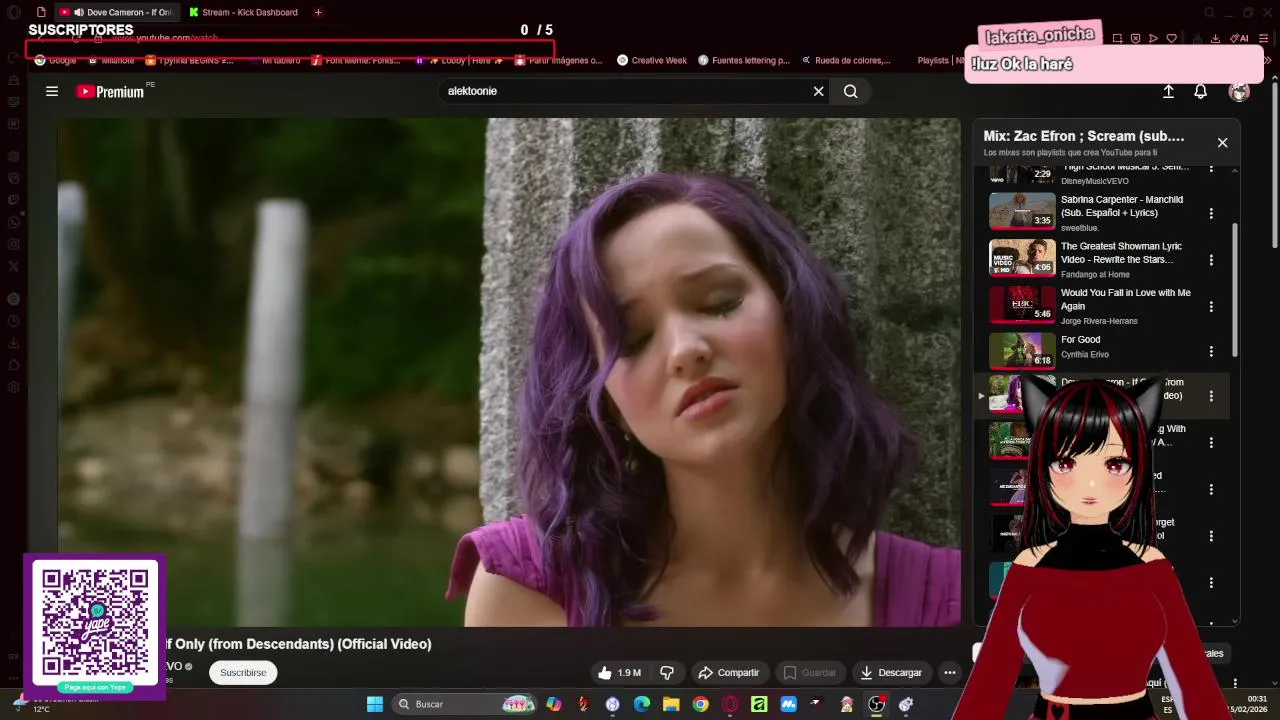The width and height of the screenshot is (1280, 720).
Task: Mute the Dove Cameron tab audio icon
Action: (78, 12)
